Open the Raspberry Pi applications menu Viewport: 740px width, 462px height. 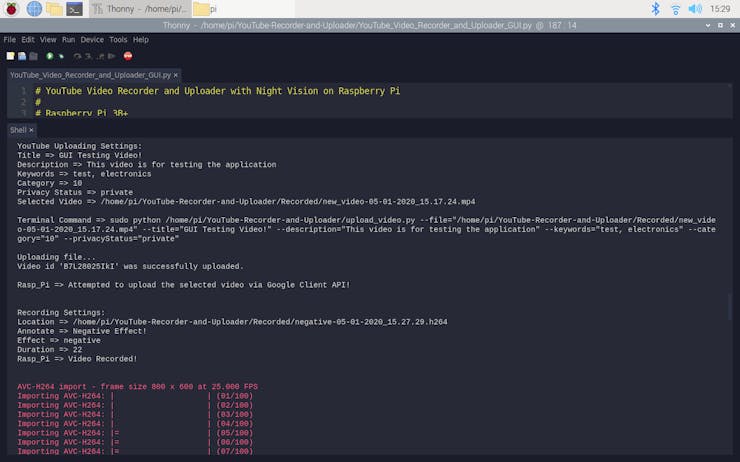11,8
